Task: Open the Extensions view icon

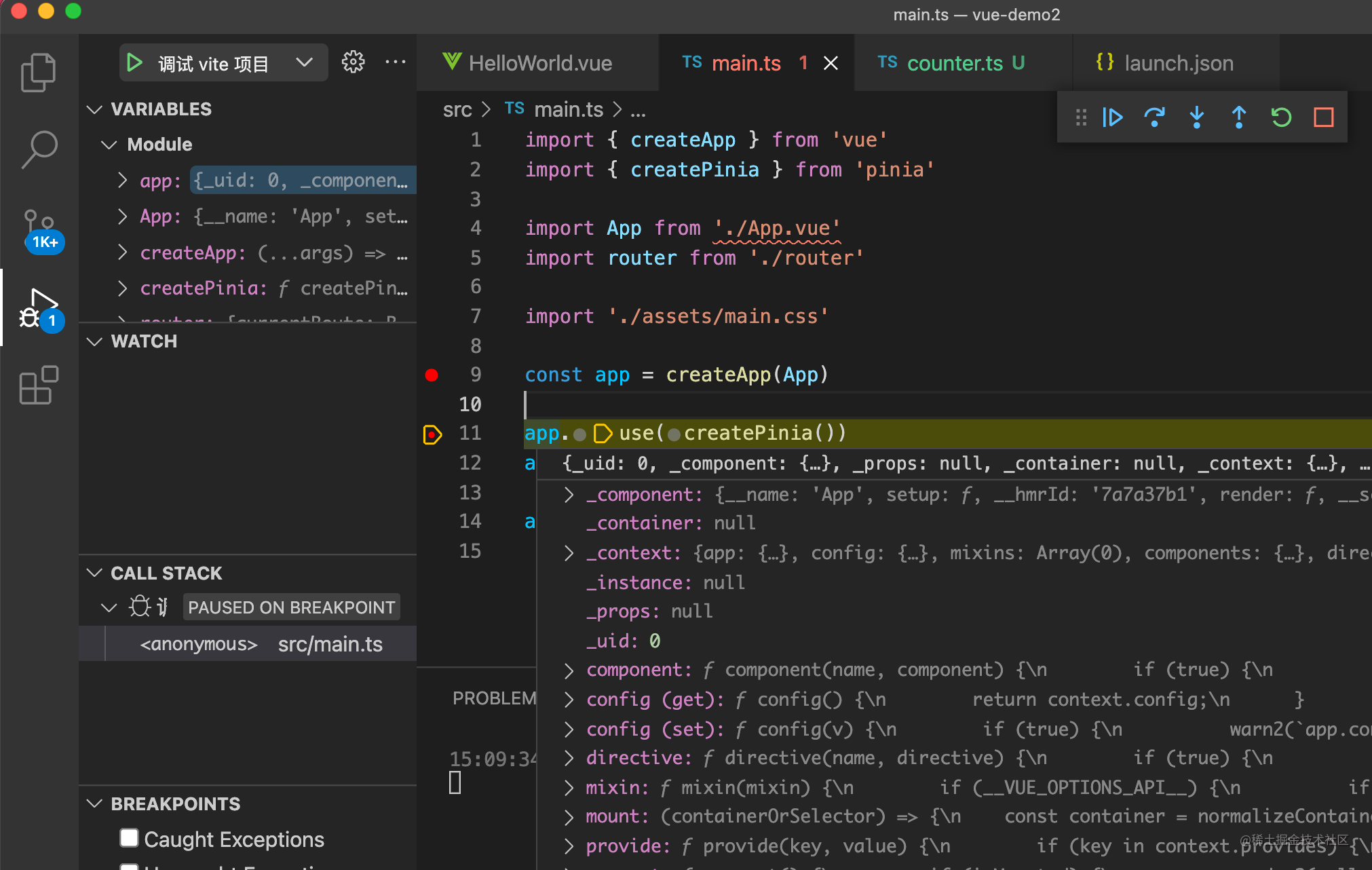Action: [x=38, y=385]
